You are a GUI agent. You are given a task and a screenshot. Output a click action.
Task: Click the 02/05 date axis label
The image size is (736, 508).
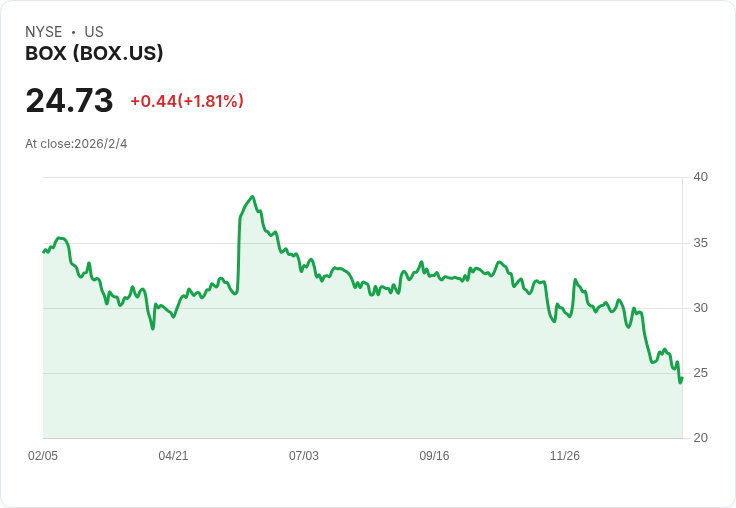pos(43,455)
